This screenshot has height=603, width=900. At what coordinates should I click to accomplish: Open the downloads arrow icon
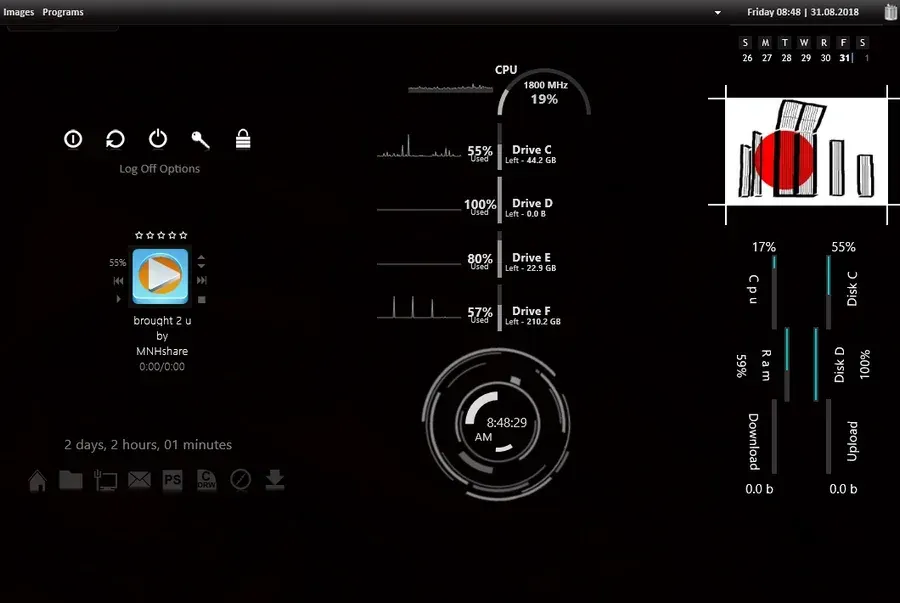coord(275,480)
